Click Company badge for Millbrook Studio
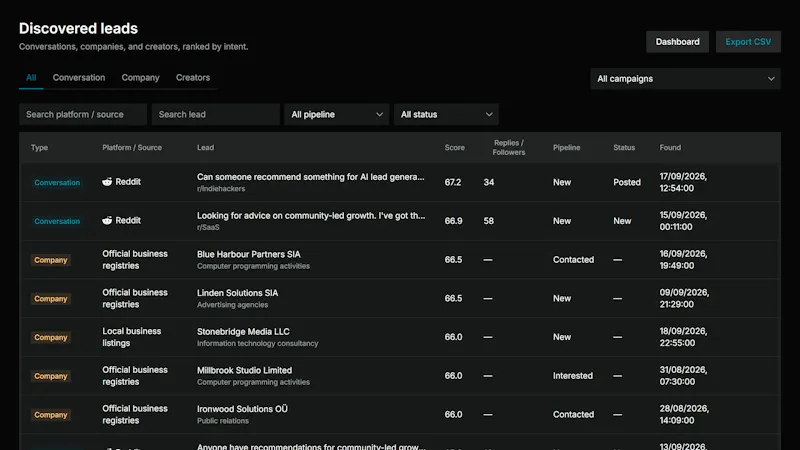 (51, 376)
